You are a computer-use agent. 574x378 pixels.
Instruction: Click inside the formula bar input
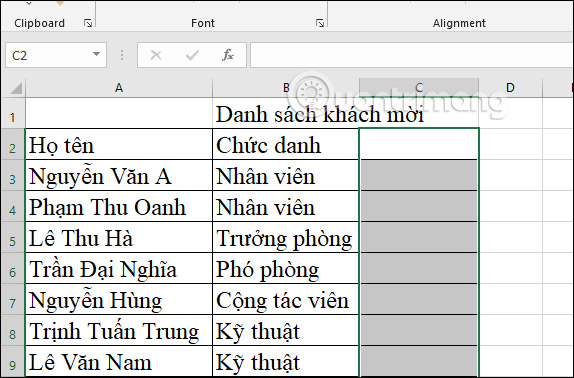[412, 55]
